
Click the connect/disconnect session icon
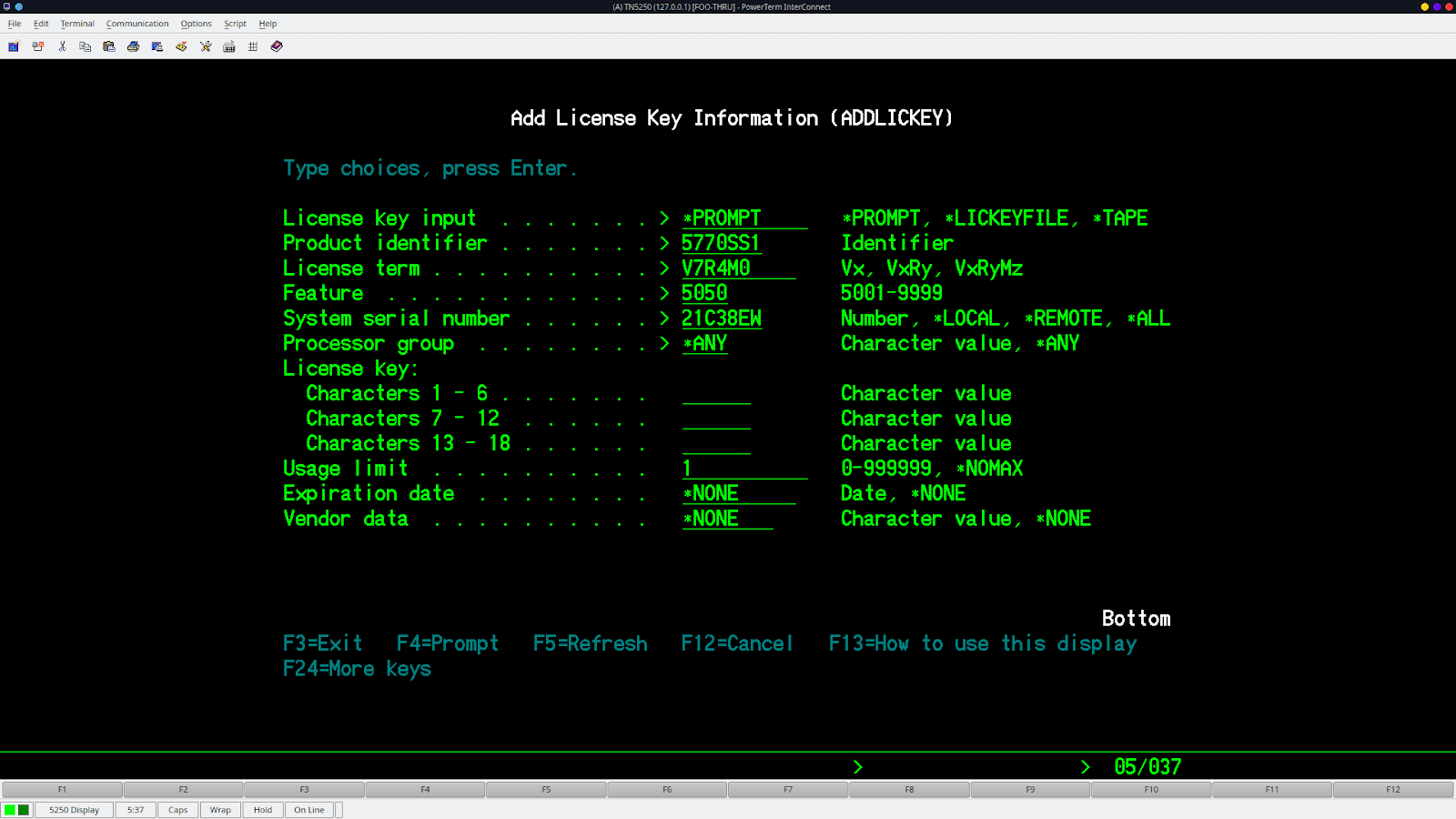(37, 46)
